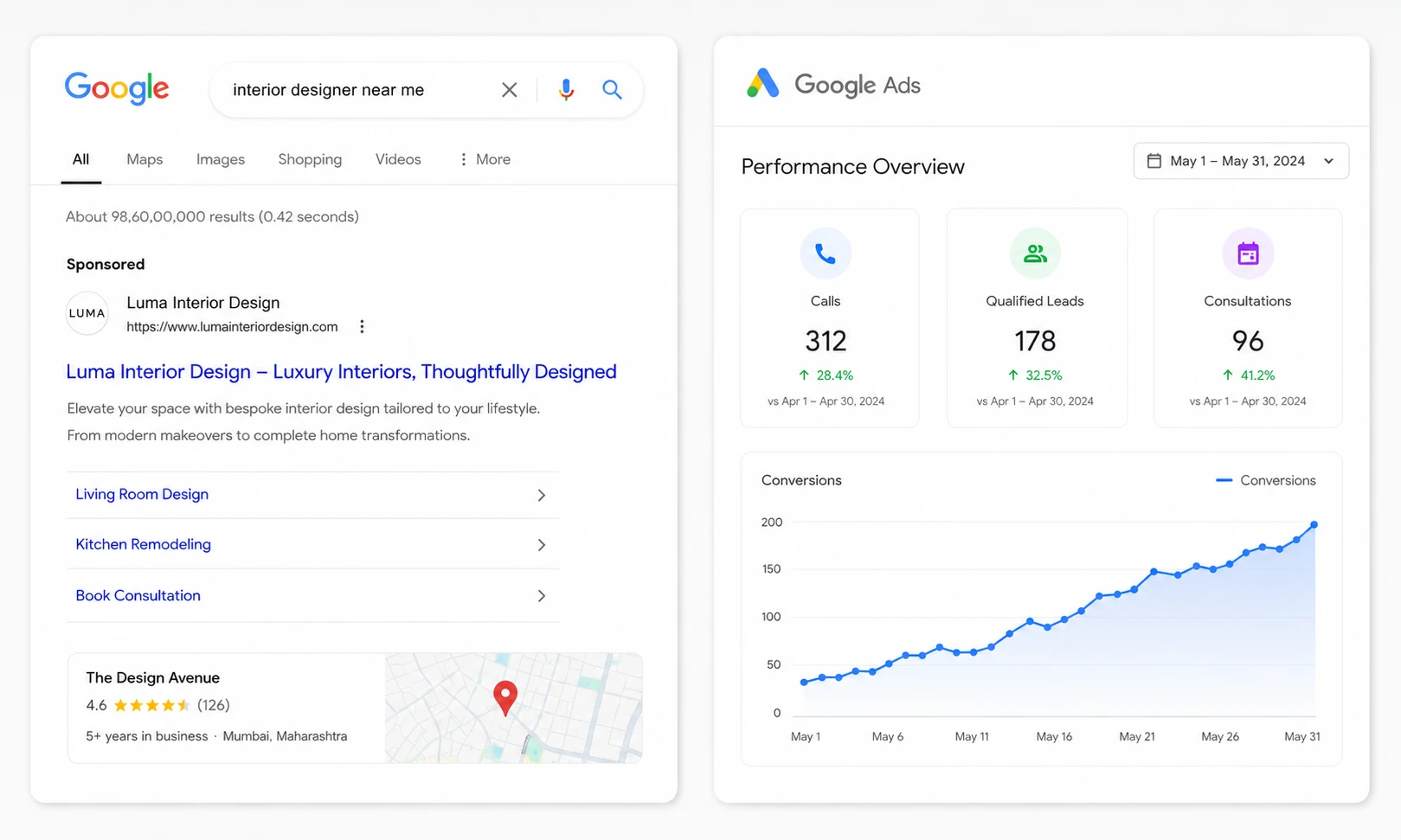1401x840 pixels.
Task: Click the Book Consultation sitelink
Action: pos(138,595)
